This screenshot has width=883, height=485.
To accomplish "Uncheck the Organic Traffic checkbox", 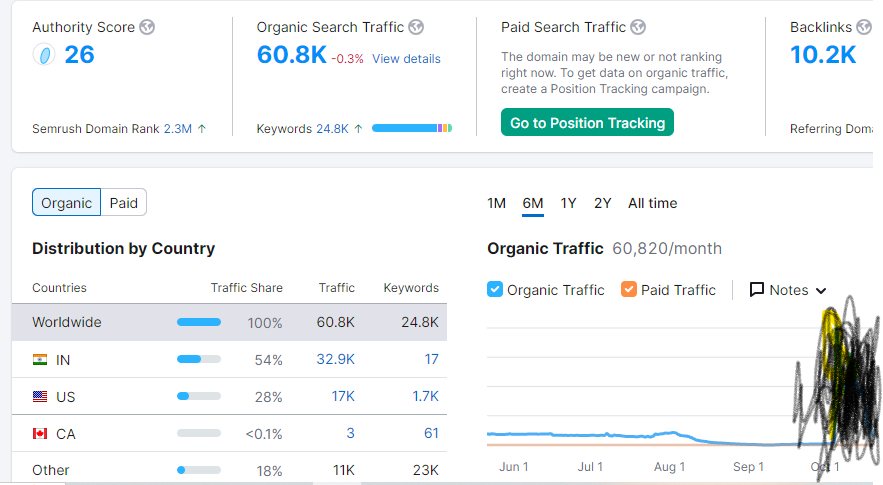I will (494, 290).
